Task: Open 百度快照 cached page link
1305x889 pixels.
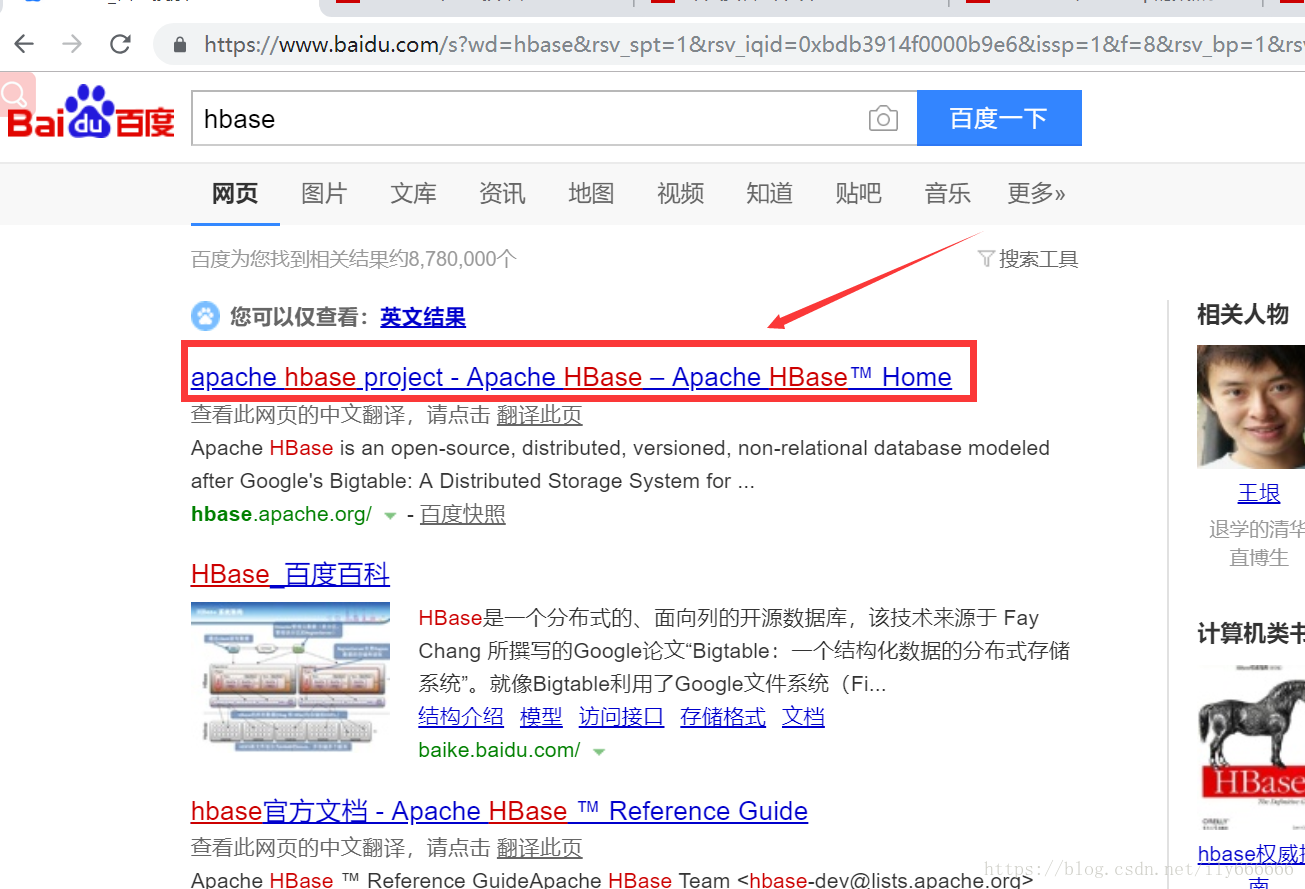Action: click(x=463, y=514)
